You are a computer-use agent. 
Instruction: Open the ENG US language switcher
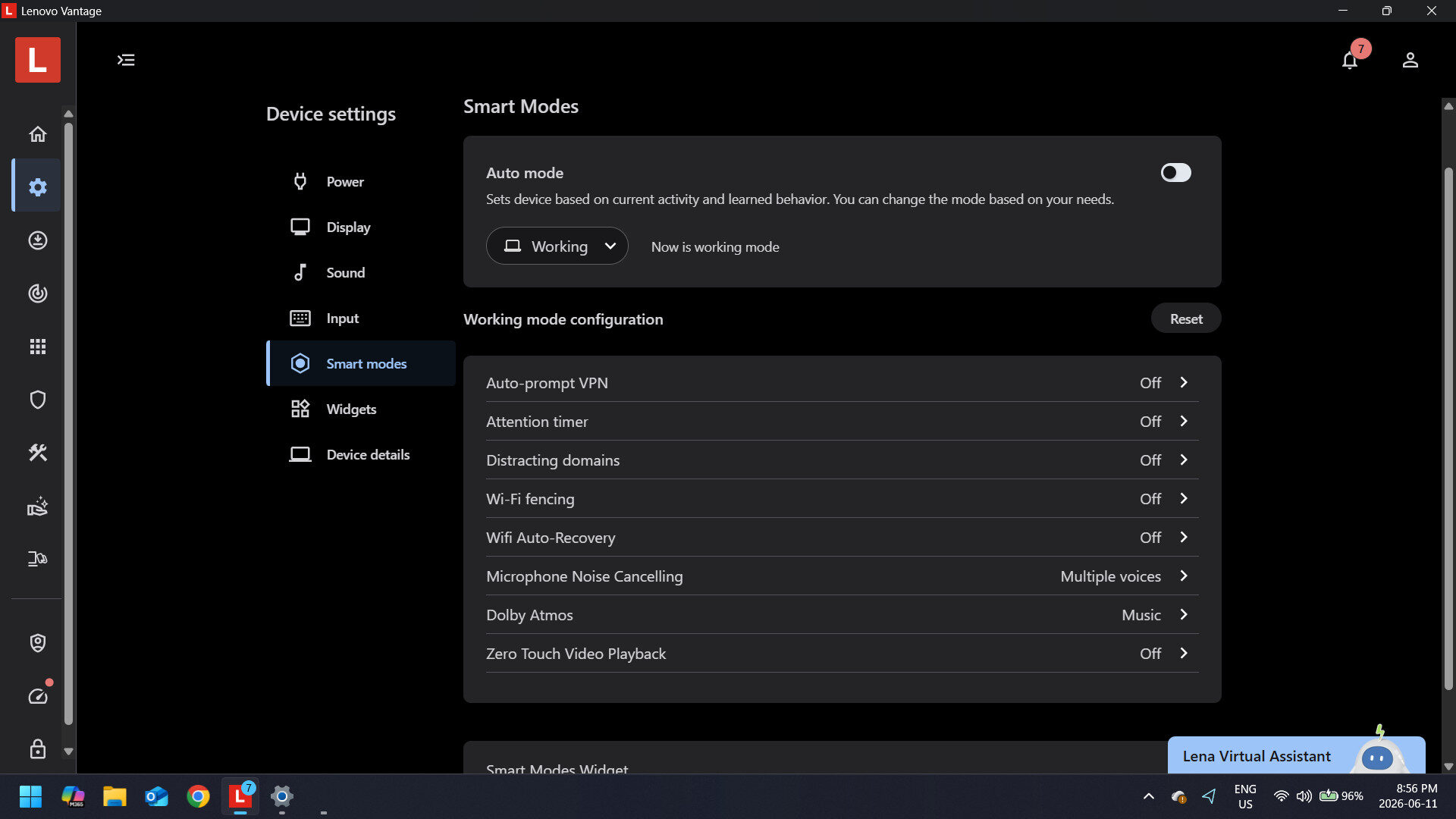pos(1245,796)
